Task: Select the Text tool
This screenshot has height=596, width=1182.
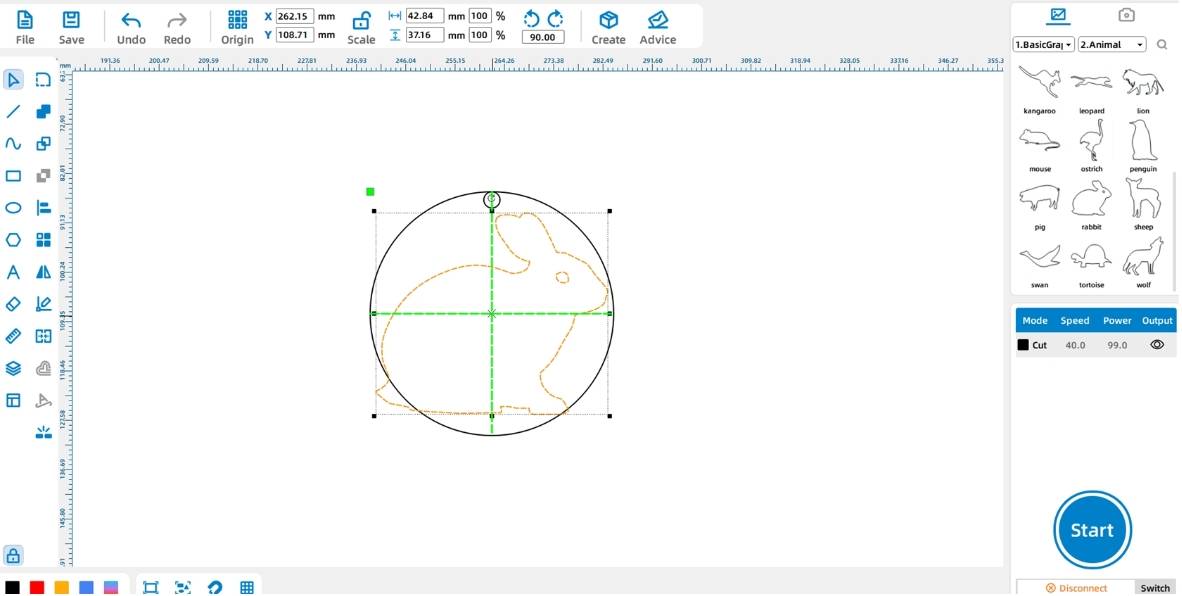Action: (14, 272)
